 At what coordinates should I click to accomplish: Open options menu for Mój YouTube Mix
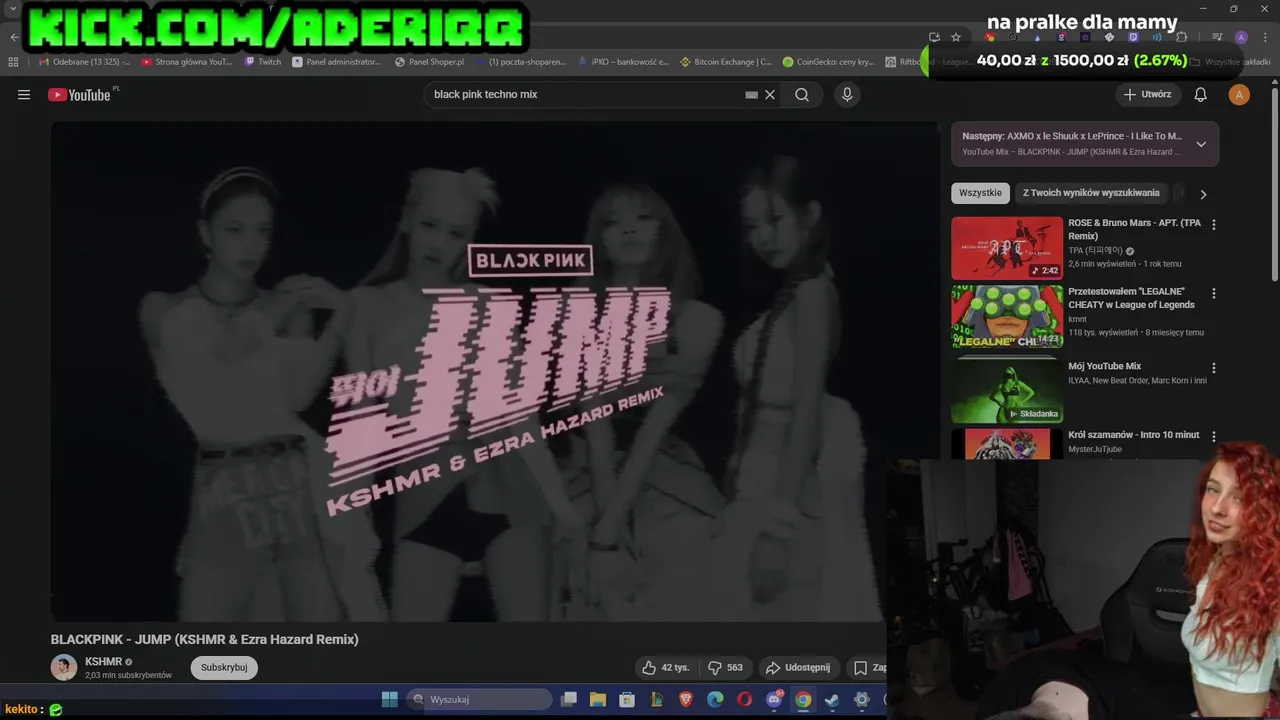tap(1214, 368)
